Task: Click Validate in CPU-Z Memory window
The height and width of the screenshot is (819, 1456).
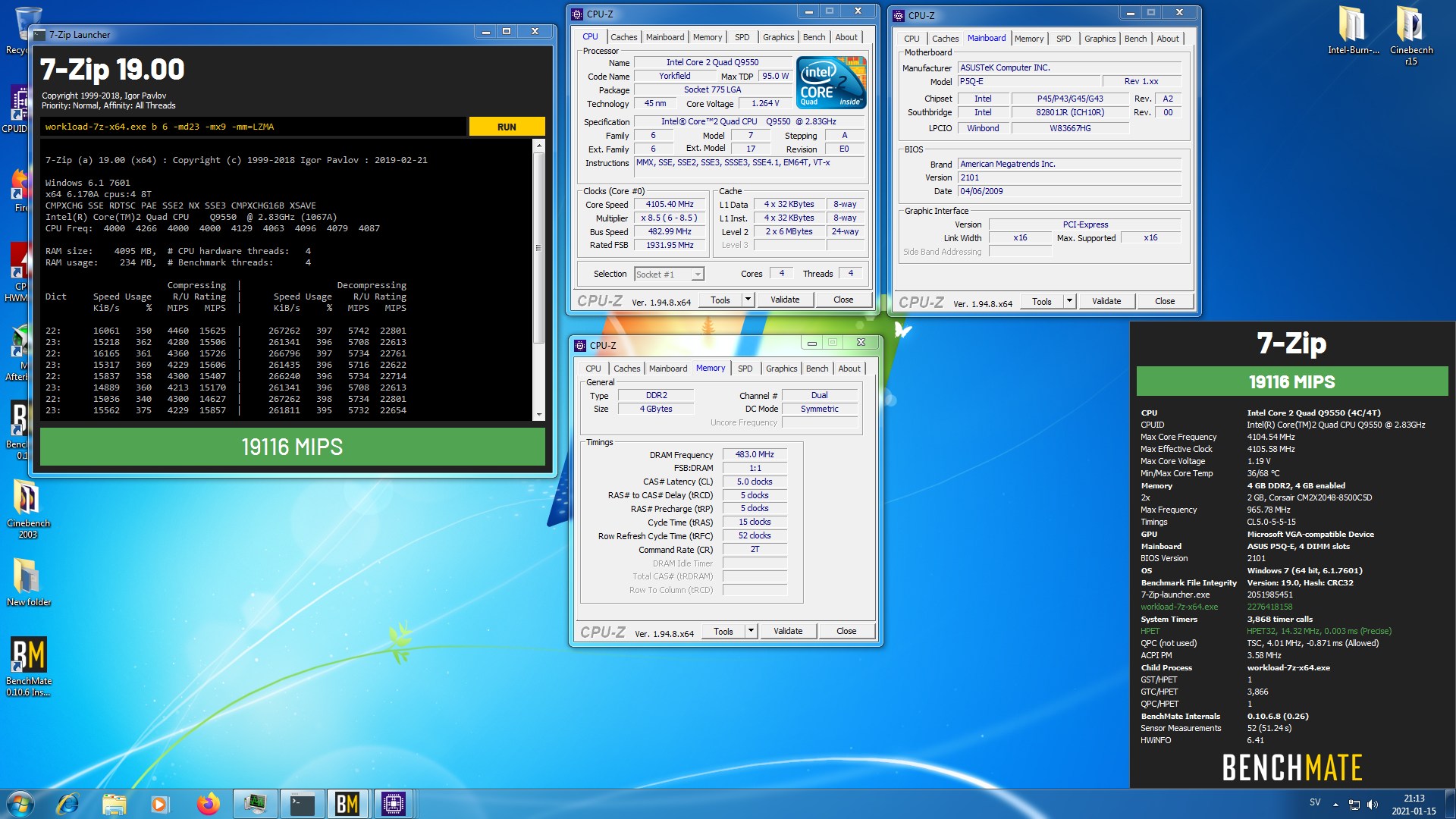Action: pos(788,631)
